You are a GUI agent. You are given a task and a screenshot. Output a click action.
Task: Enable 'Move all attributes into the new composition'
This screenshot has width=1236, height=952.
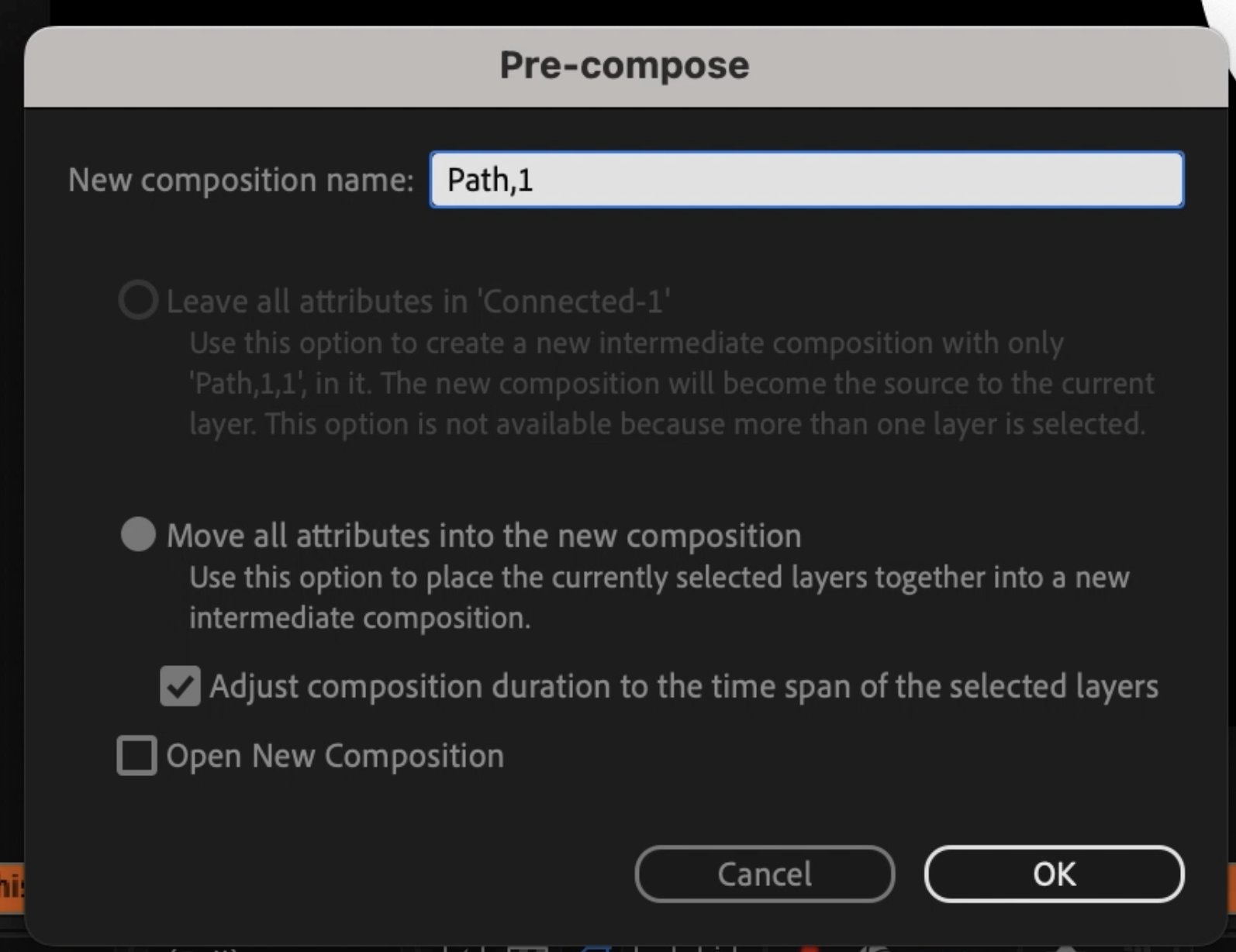(138, 534)
